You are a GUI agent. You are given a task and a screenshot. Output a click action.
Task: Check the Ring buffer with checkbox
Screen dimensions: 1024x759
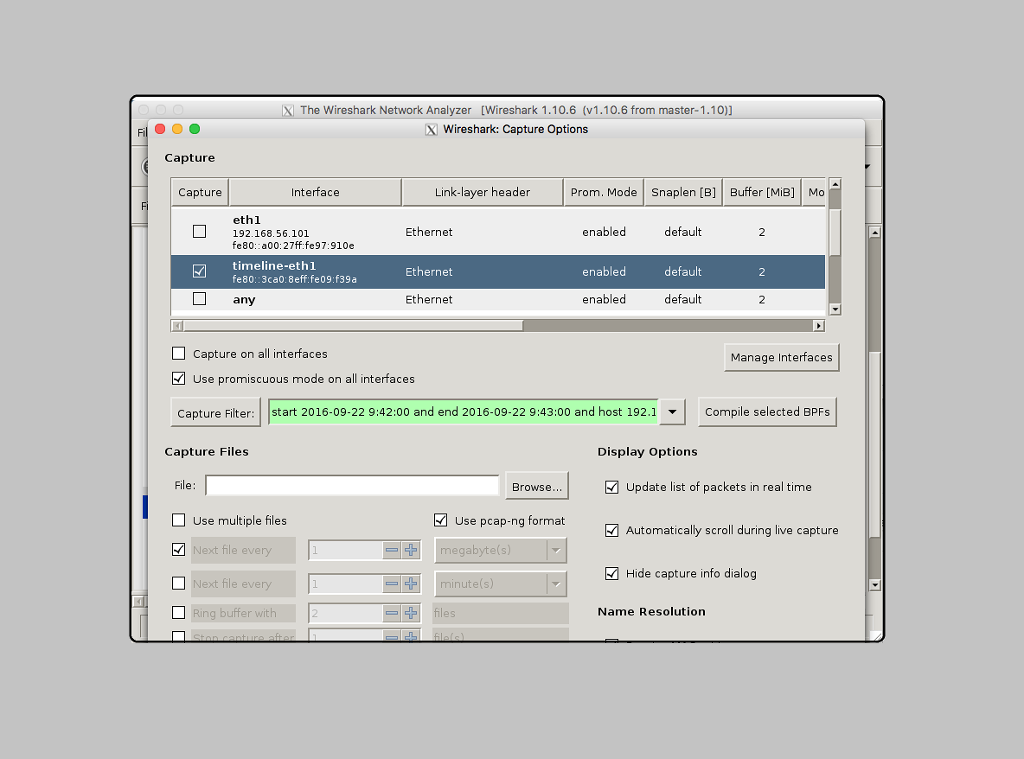coord(178,613)
